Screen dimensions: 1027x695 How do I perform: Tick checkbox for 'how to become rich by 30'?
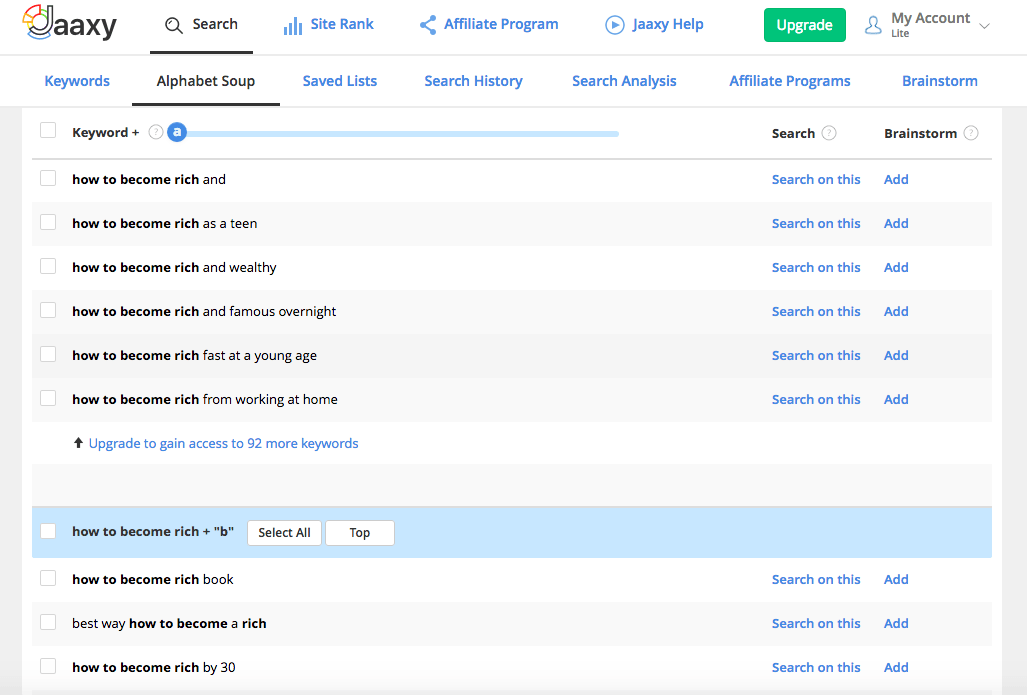pyautogui.click(x=48, y=666)
